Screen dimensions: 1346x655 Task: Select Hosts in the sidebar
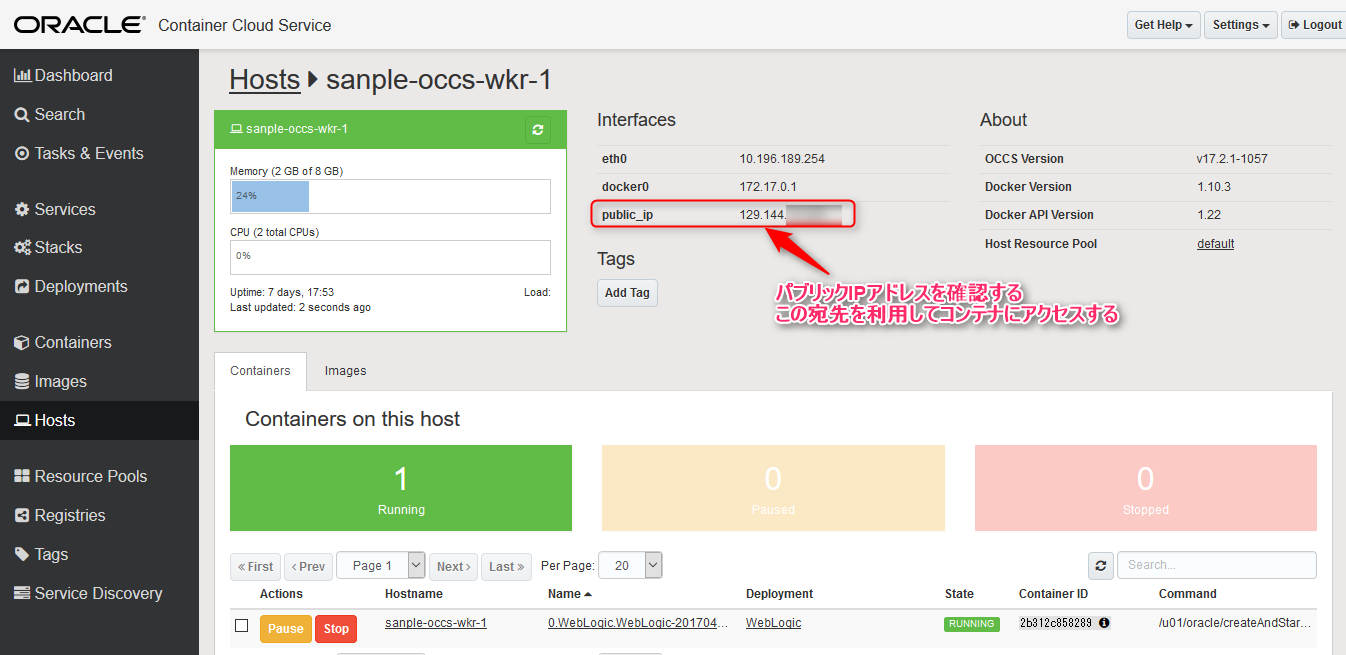(99, 420)
